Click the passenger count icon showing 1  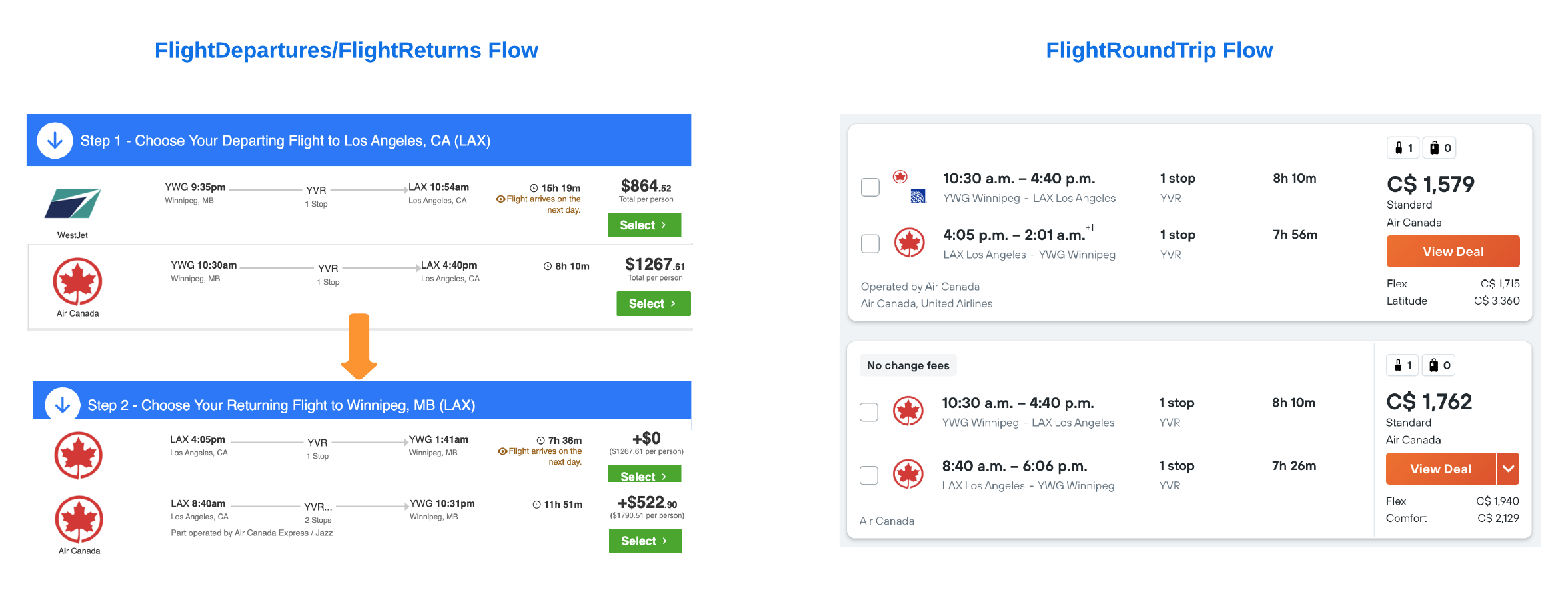[1402, 147]
